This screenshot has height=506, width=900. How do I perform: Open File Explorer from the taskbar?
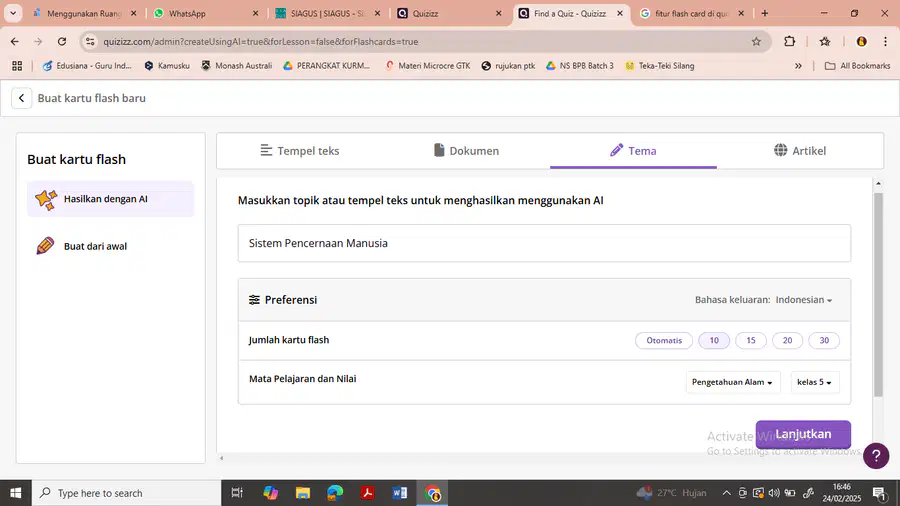pyautogui.click(x=302, y=493)
